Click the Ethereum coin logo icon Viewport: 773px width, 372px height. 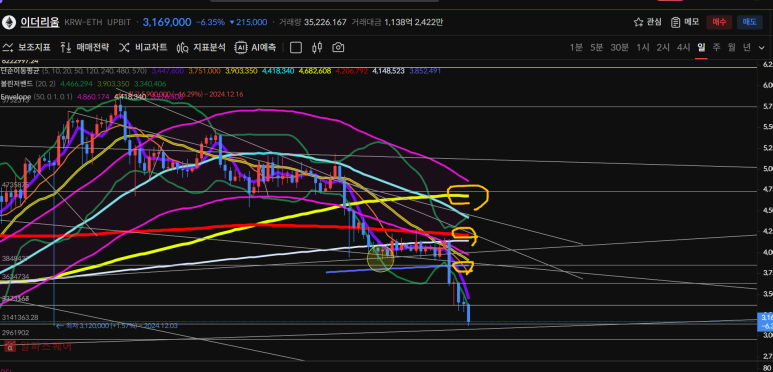[9, 22]
